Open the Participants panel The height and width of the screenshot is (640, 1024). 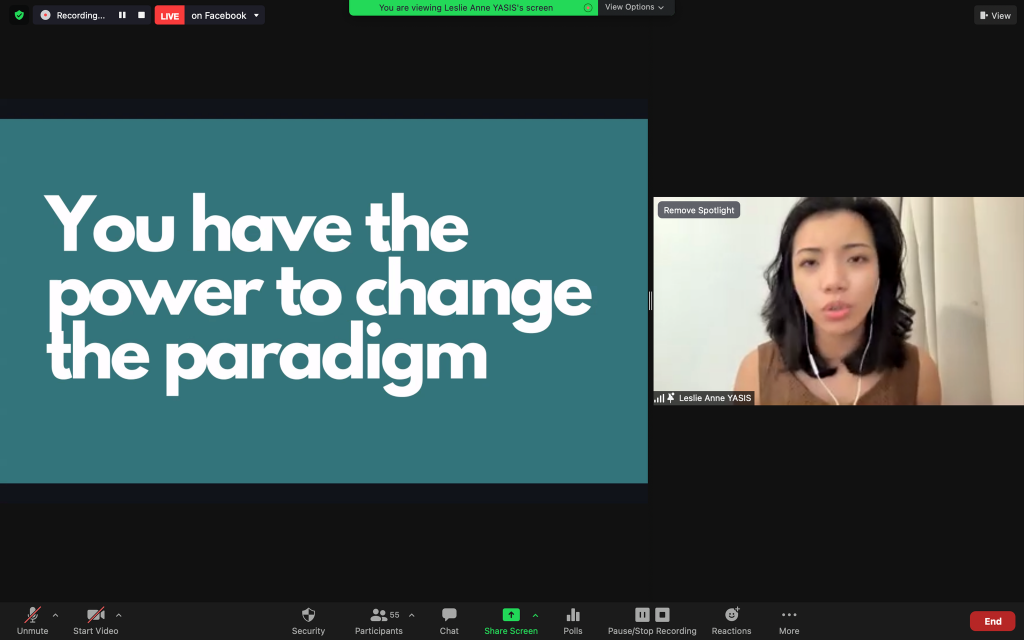point(379,620)
